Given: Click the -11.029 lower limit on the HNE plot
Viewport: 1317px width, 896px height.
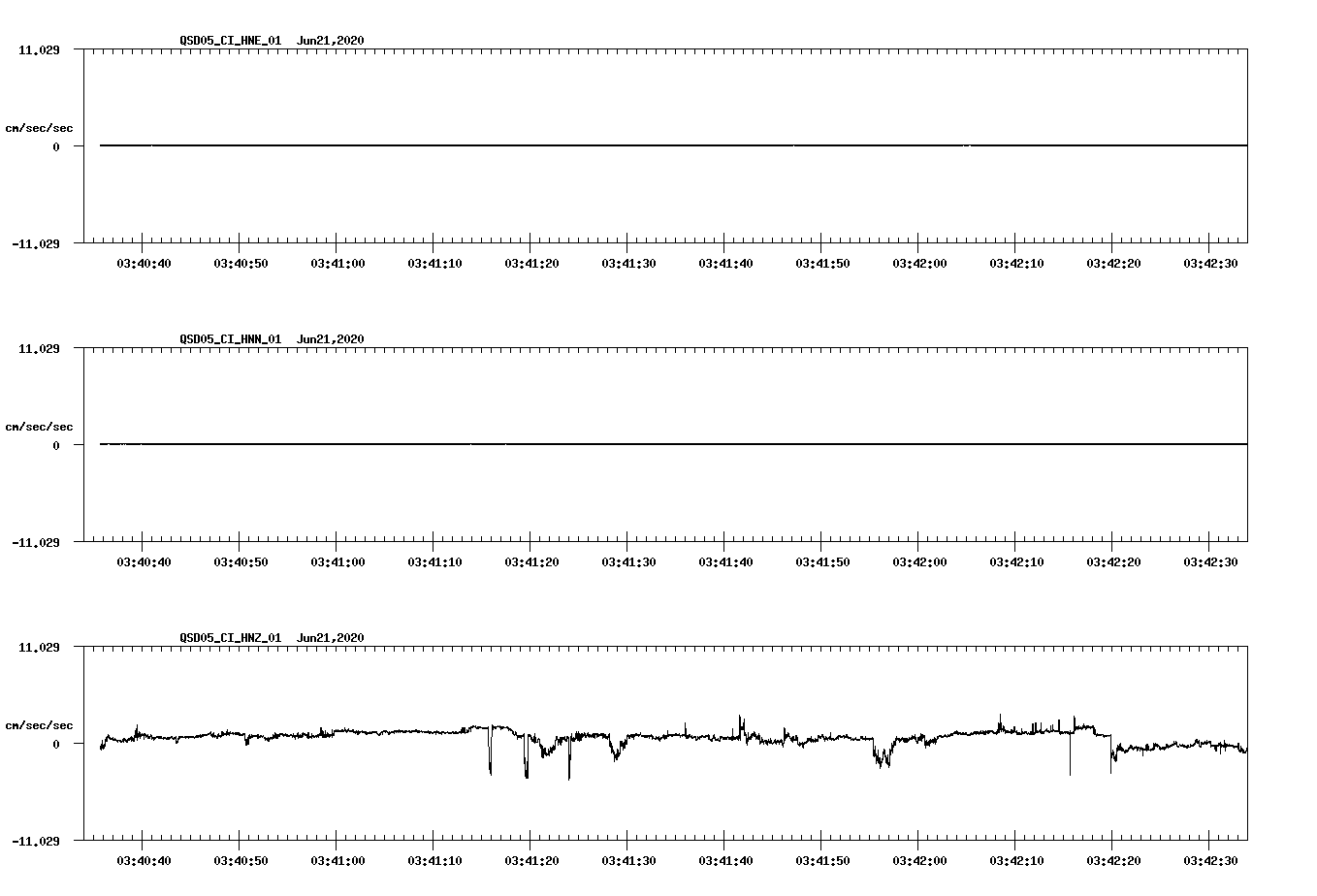Looking at the screenshot, I should 35,244.
